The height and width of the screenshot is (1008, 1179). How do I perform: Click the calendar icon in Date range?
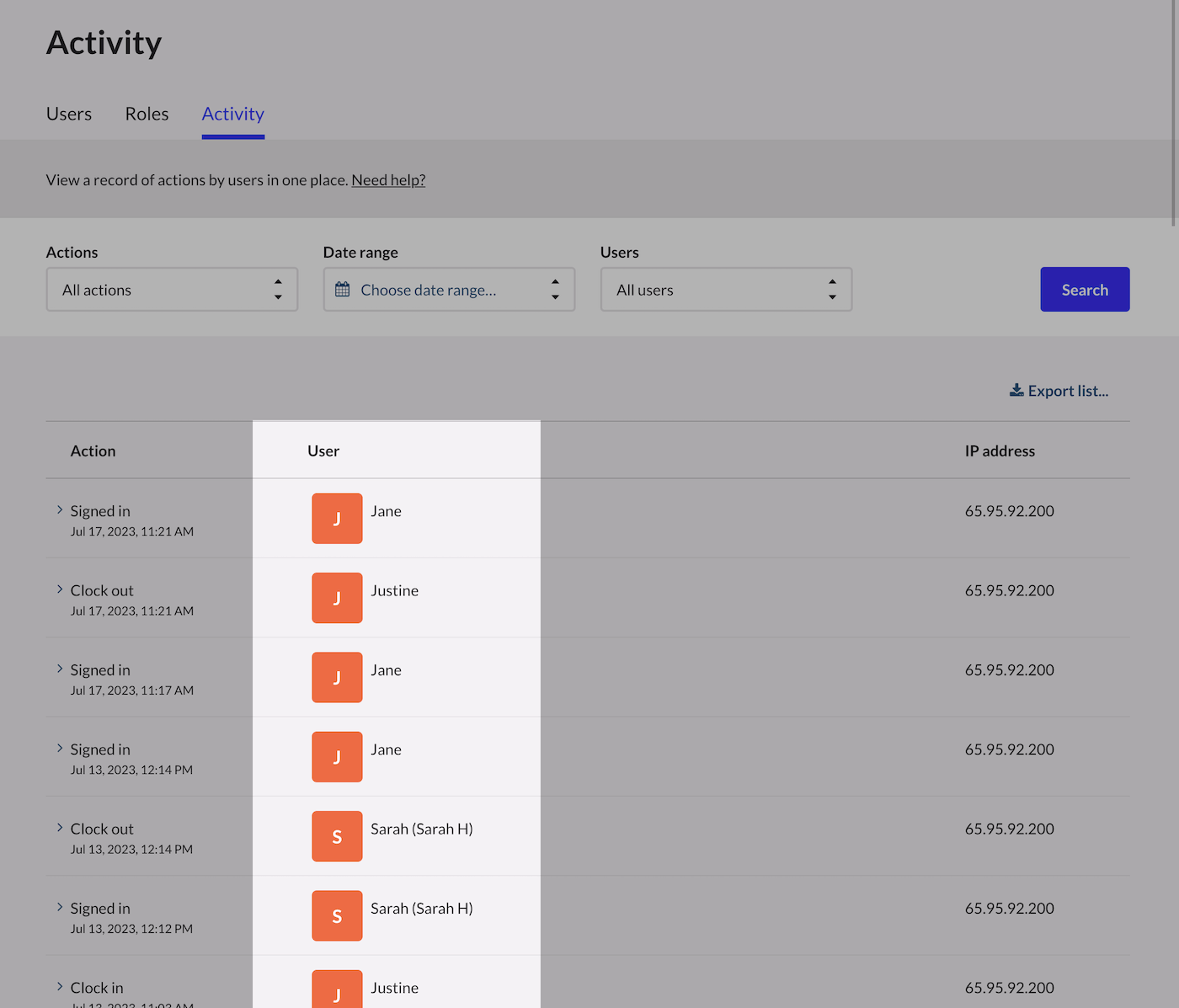tap(343, 290)
